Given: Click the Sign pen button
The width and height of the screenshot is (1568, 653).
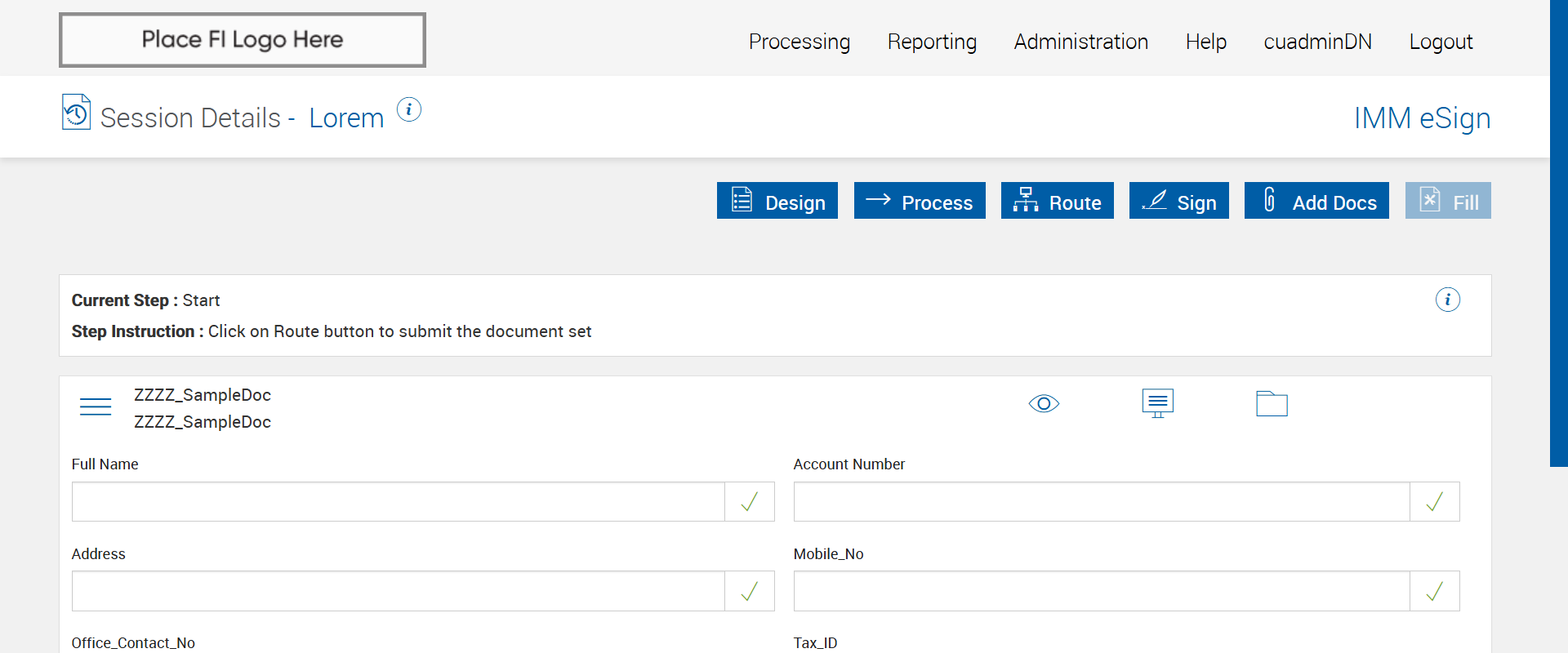Looking at the screenshot, I should pos(1179,201).
